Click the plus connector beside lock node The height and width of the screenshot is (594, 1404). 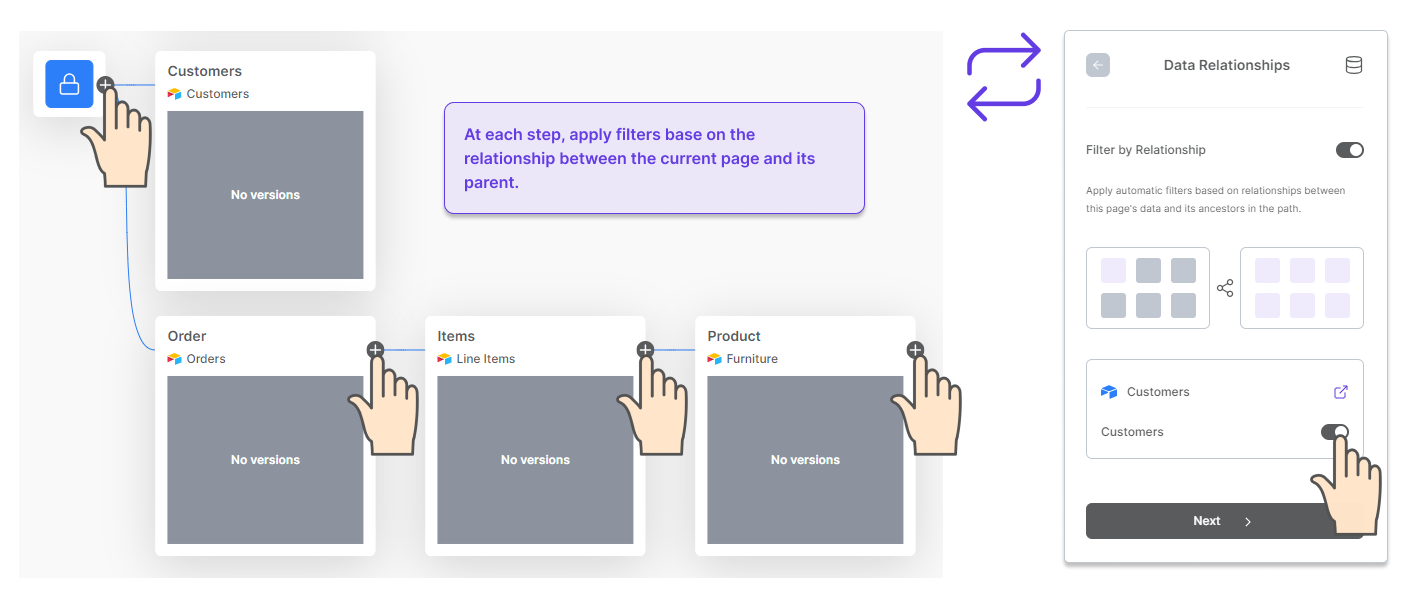tap(105, 85)
